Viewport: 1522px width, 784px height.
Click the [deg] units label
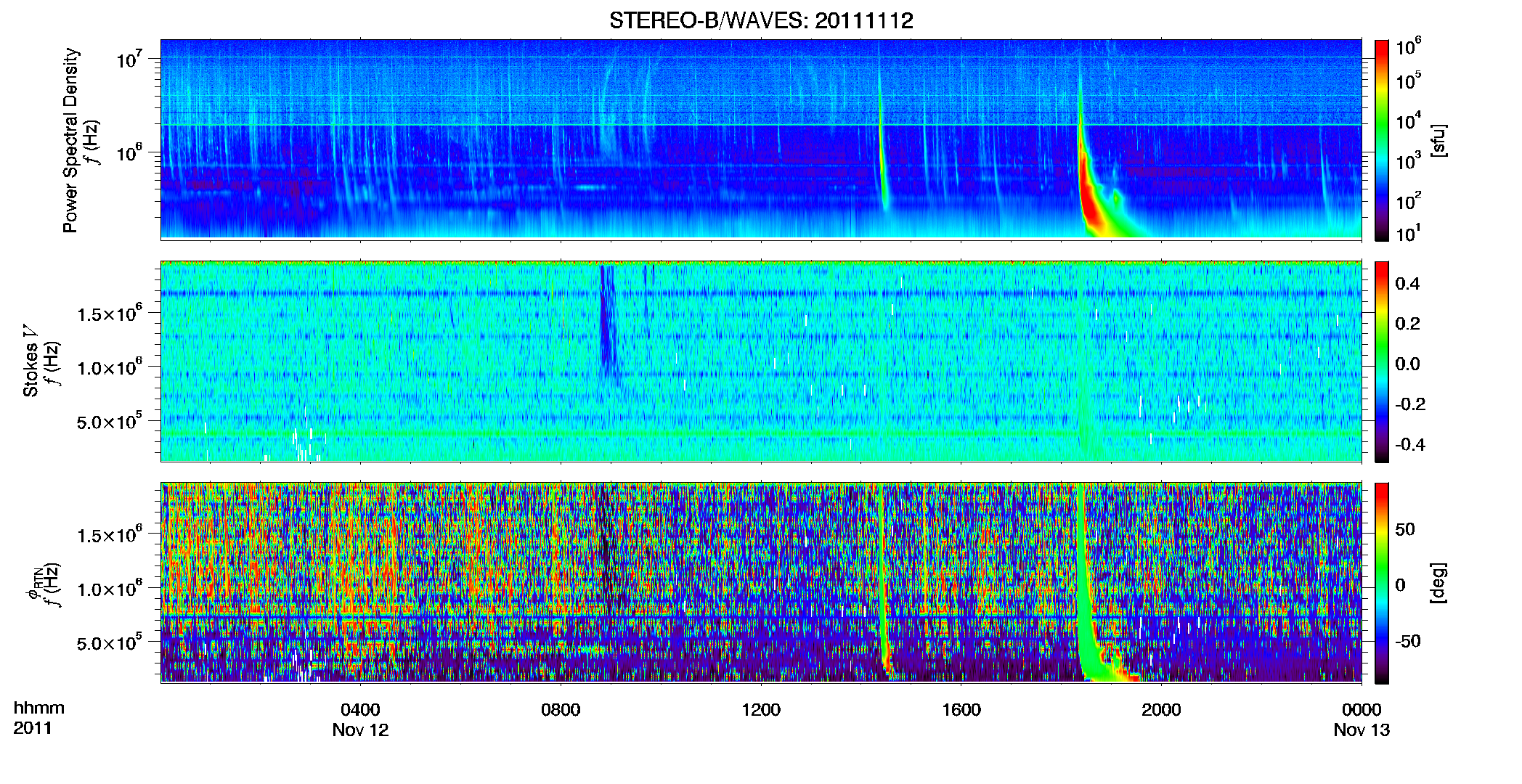tap(1438, 583)
